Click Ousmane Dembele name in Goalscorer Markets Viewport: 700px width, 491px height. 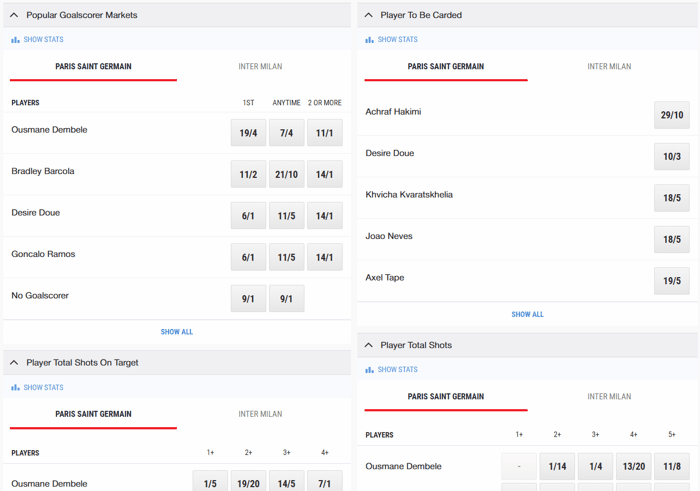coord(49,130)
